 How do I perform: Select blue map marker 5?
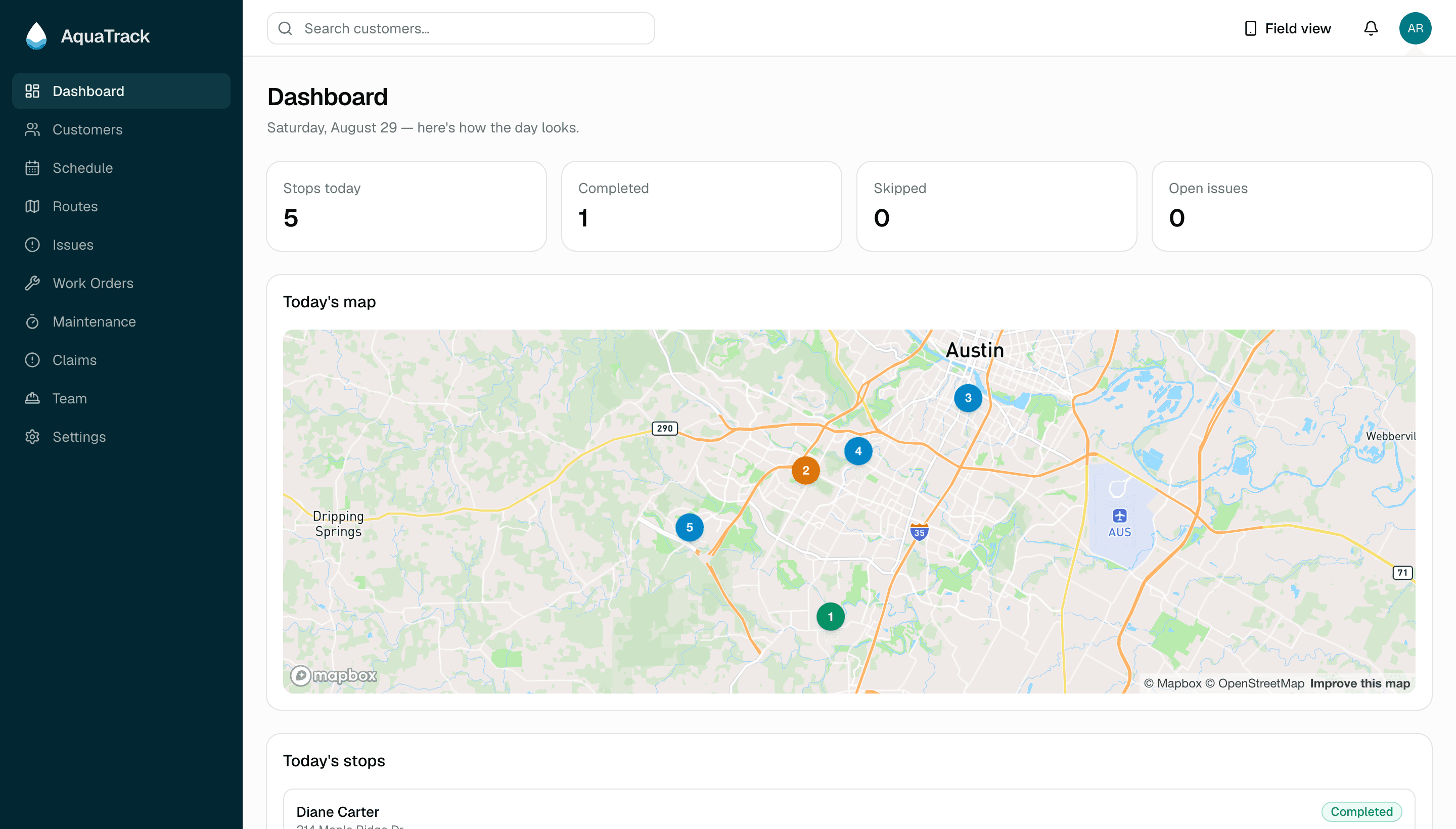[690, 527]
